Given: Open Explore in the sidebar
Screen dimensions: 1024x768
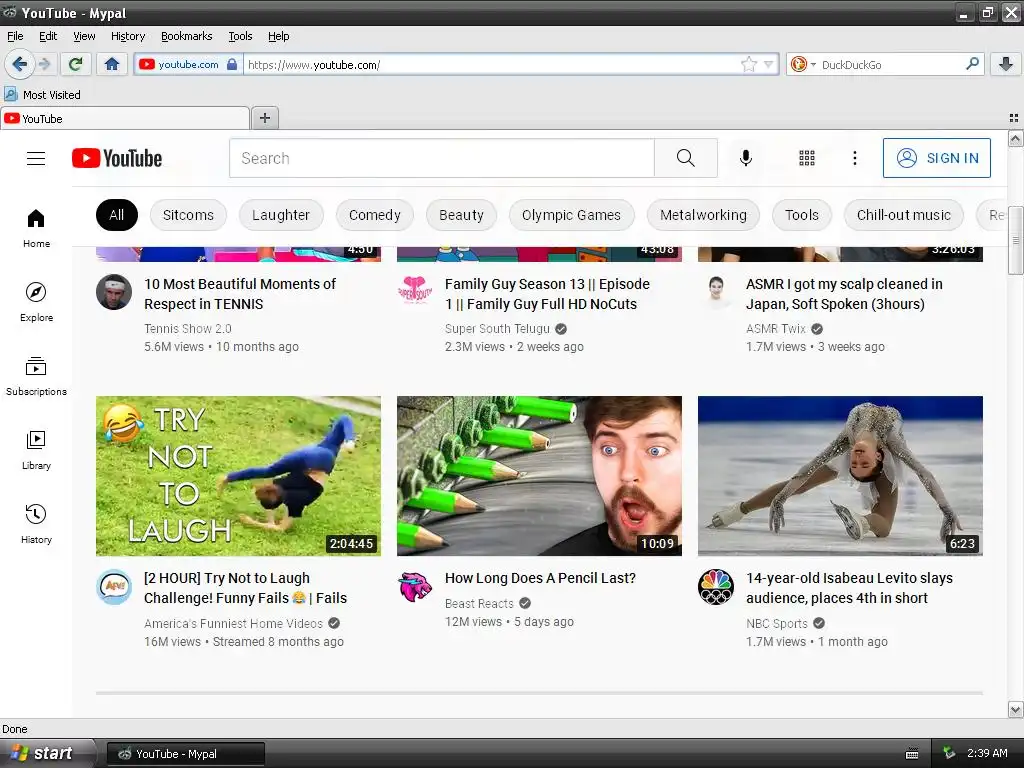Looking at the screenshot, I should coord(37,302).
